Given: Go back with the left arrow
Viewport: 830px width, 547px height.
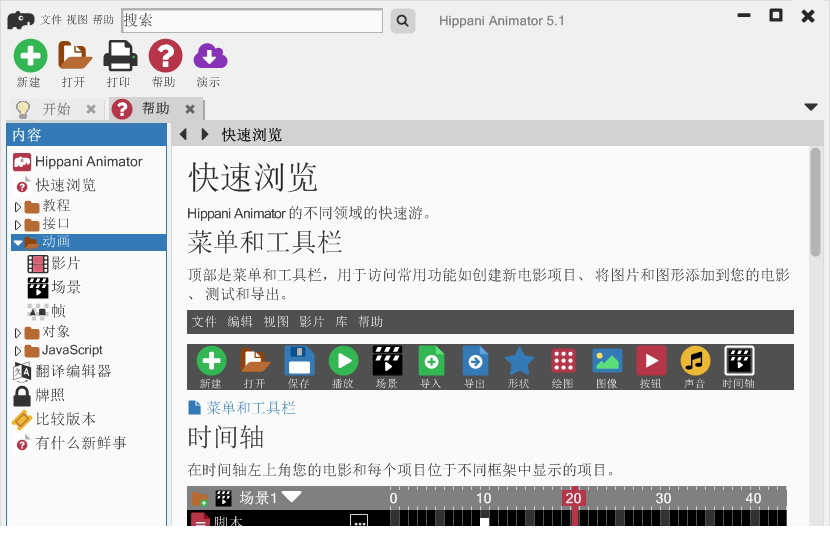Looking at the screenshot, I should point(183,134).
